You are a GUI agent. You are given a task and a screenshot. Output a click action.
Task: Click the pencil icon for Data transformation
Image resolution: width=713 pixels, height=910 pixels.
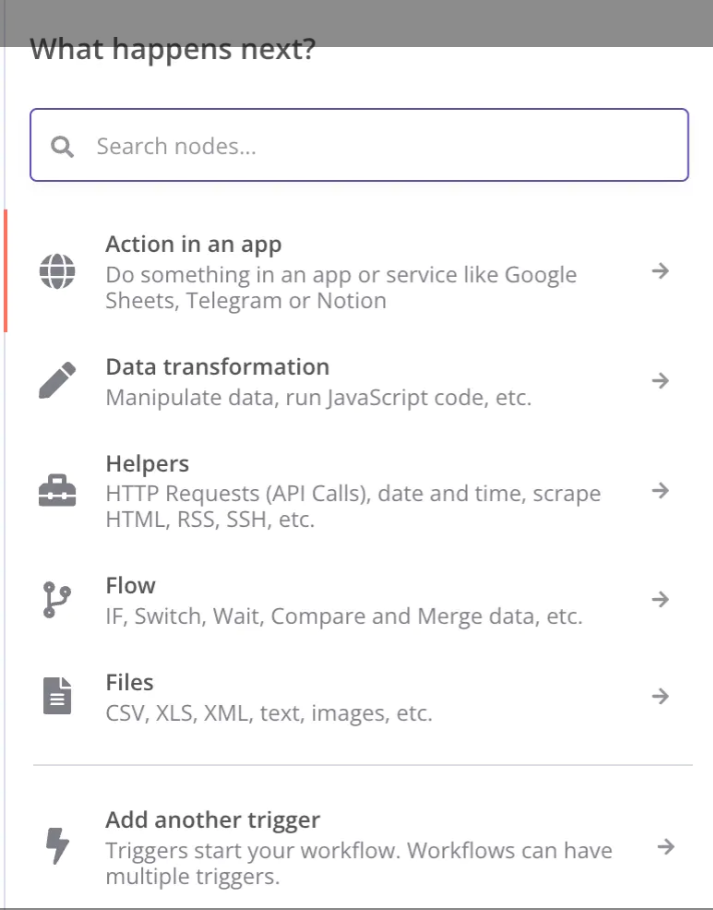(x=57, y=381)
